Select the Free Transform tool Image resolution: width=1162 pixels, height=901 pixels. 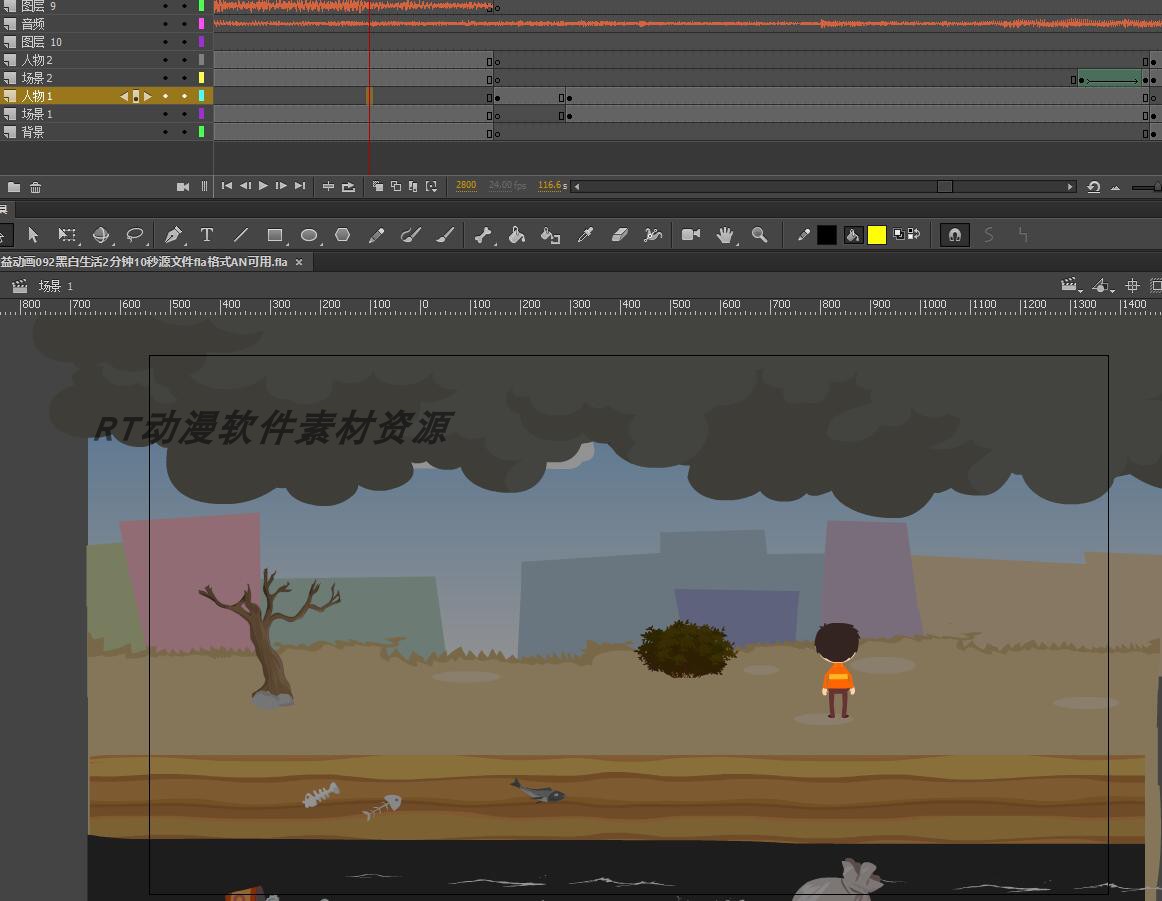click(67, 235)
